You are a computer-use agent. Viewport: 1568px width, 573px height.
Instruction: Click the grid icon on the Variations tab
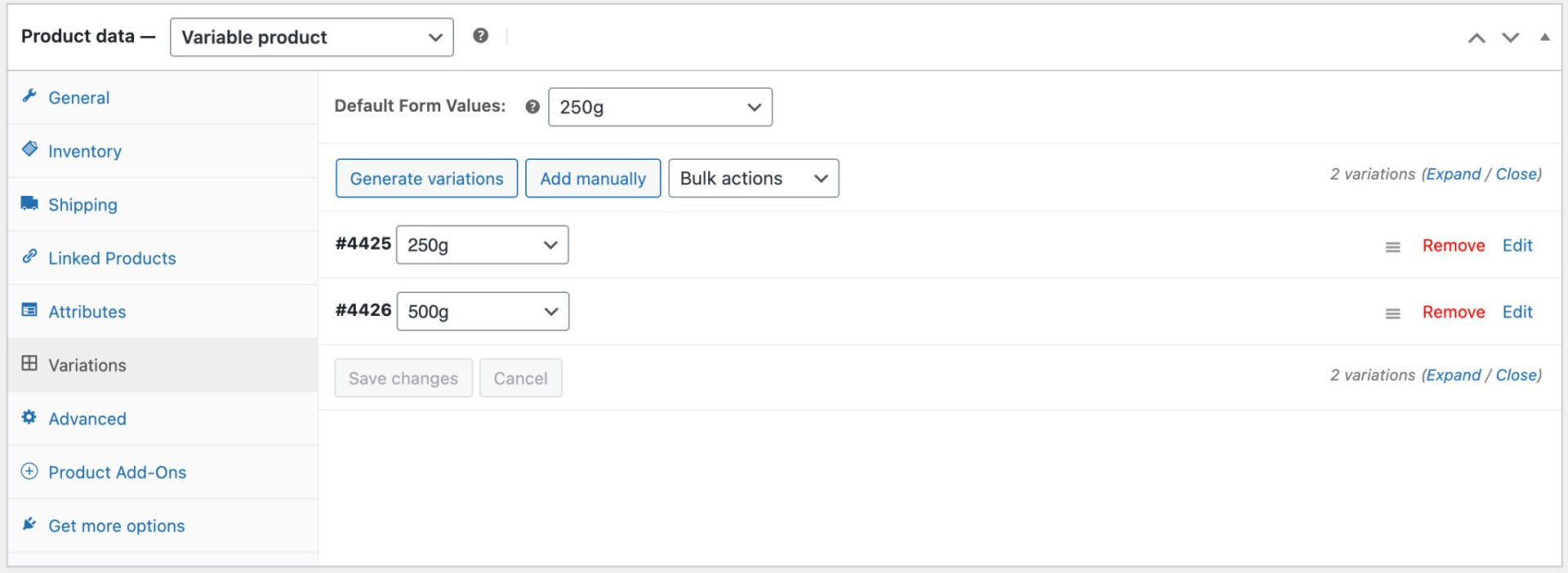tap(29, 365)
